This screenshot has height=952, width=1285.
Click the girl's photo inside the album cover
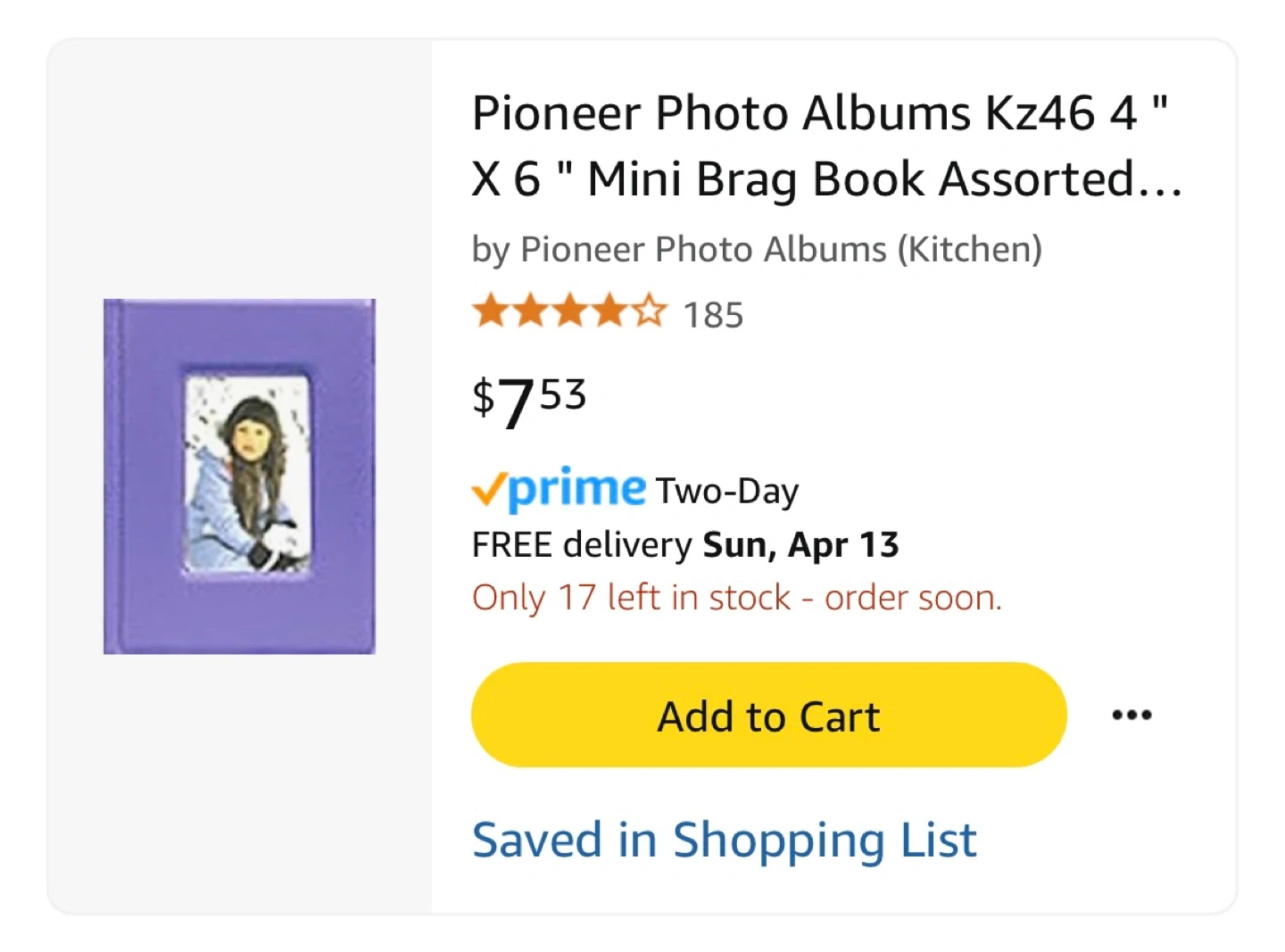247,474
